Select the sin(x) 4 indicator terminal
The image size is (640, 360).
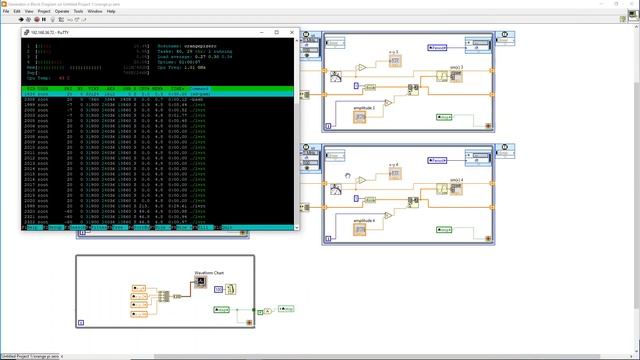[456, 189]
